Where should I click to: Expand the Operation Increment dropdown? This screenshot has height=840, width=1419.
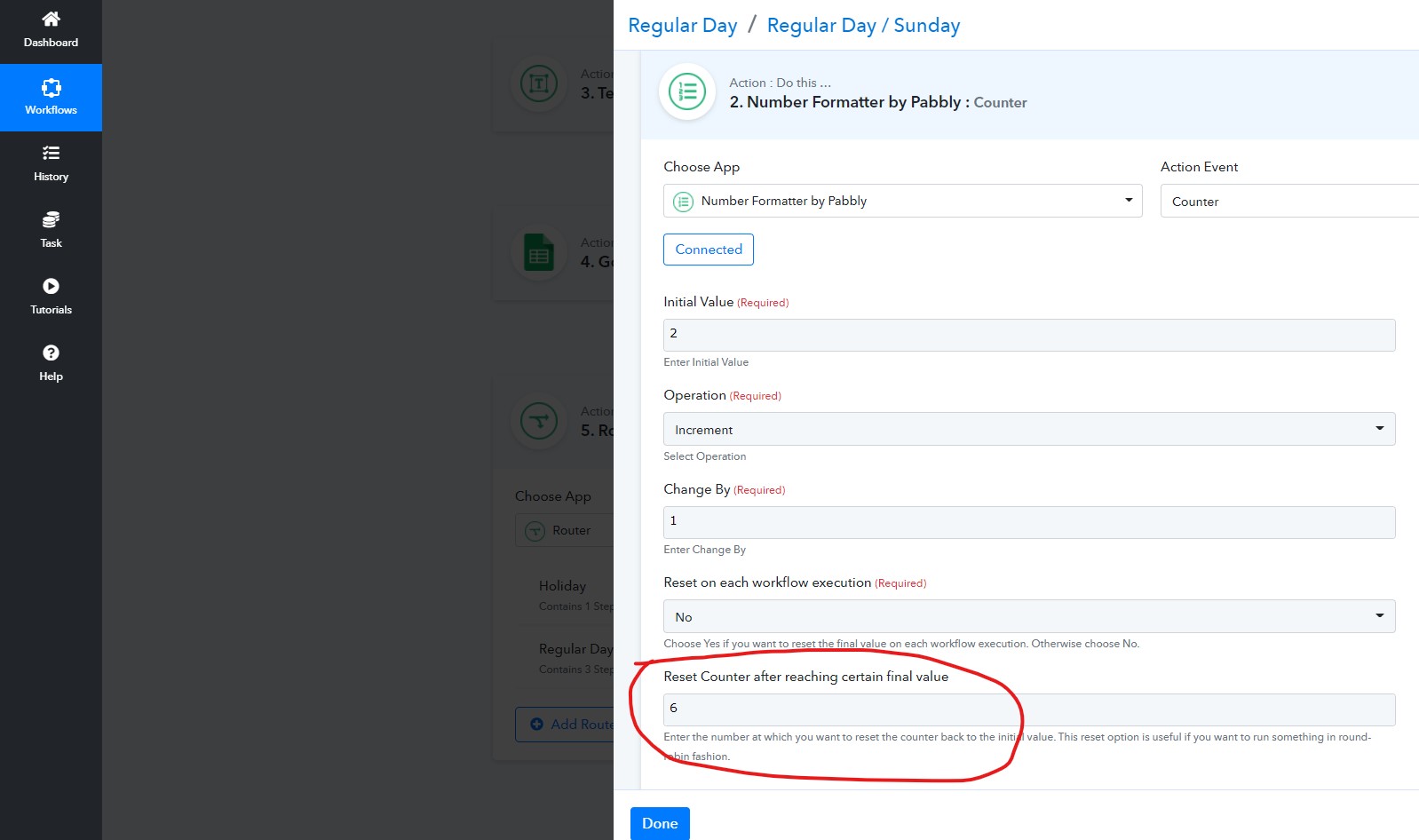pyautogui.click(x=1029, y=429)
